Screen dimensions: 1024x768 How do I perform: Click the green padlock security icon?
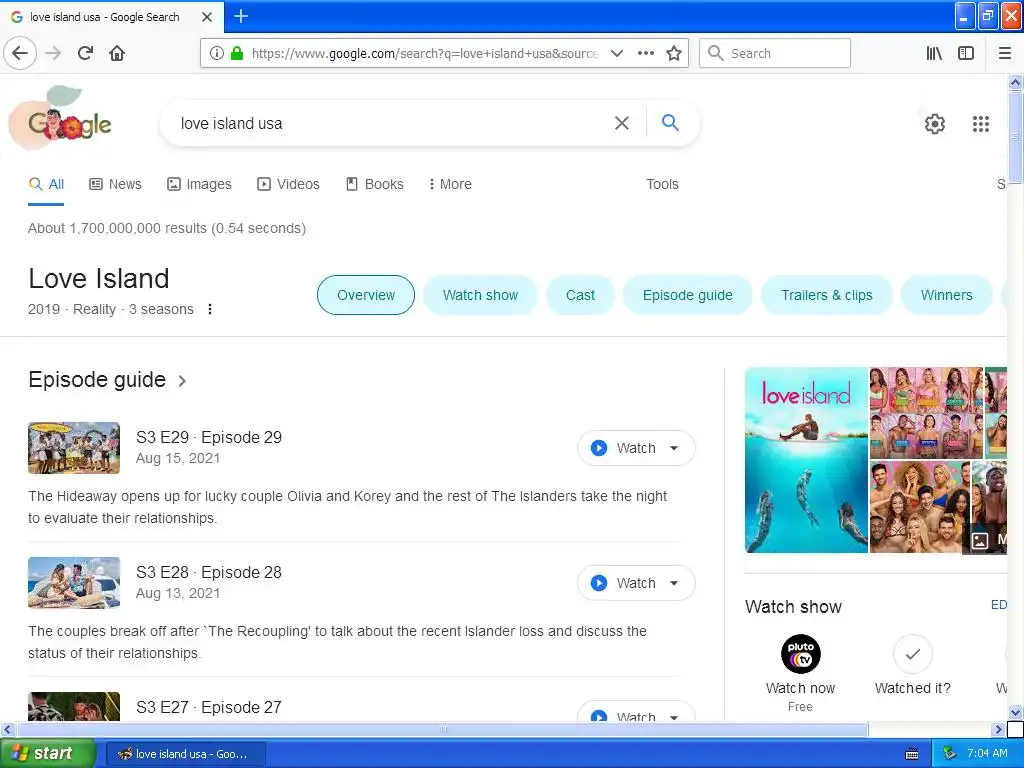[237, 54]
